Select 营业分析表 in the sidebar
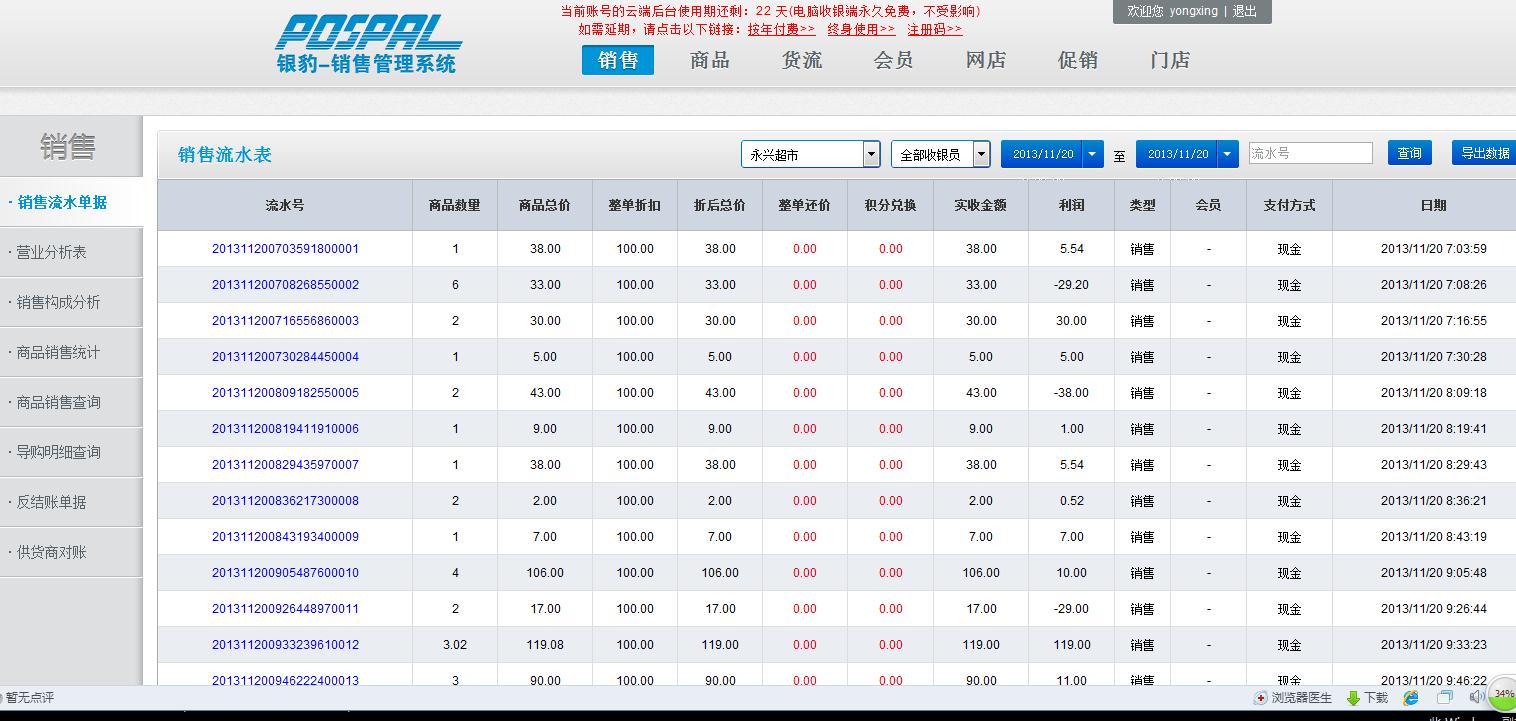The width and height of the screenshot is (1516, 721). click(52, 252)
